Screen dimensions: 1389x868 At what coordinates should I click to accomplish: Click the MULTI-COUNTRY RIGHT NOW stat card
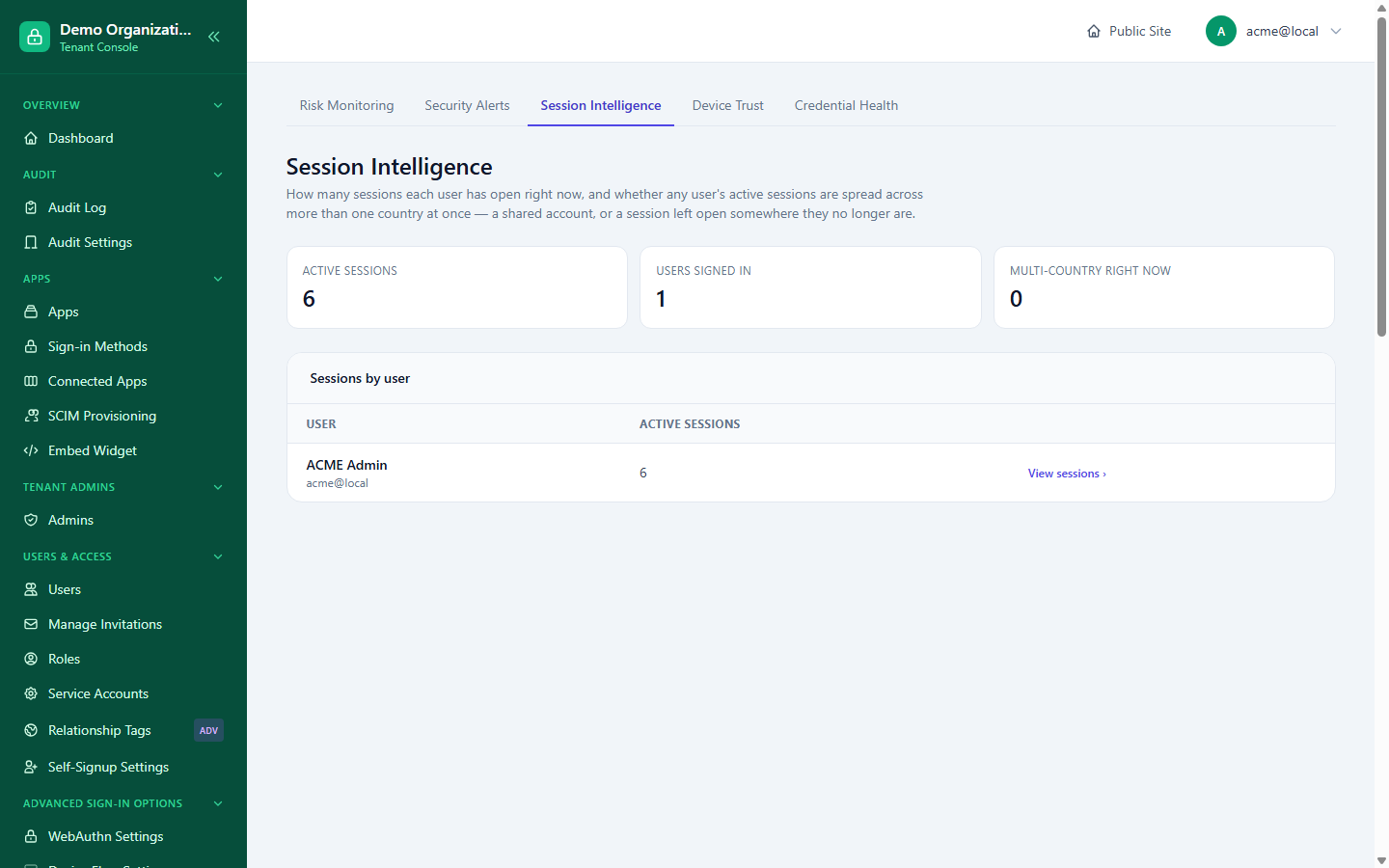[1164, 287]
